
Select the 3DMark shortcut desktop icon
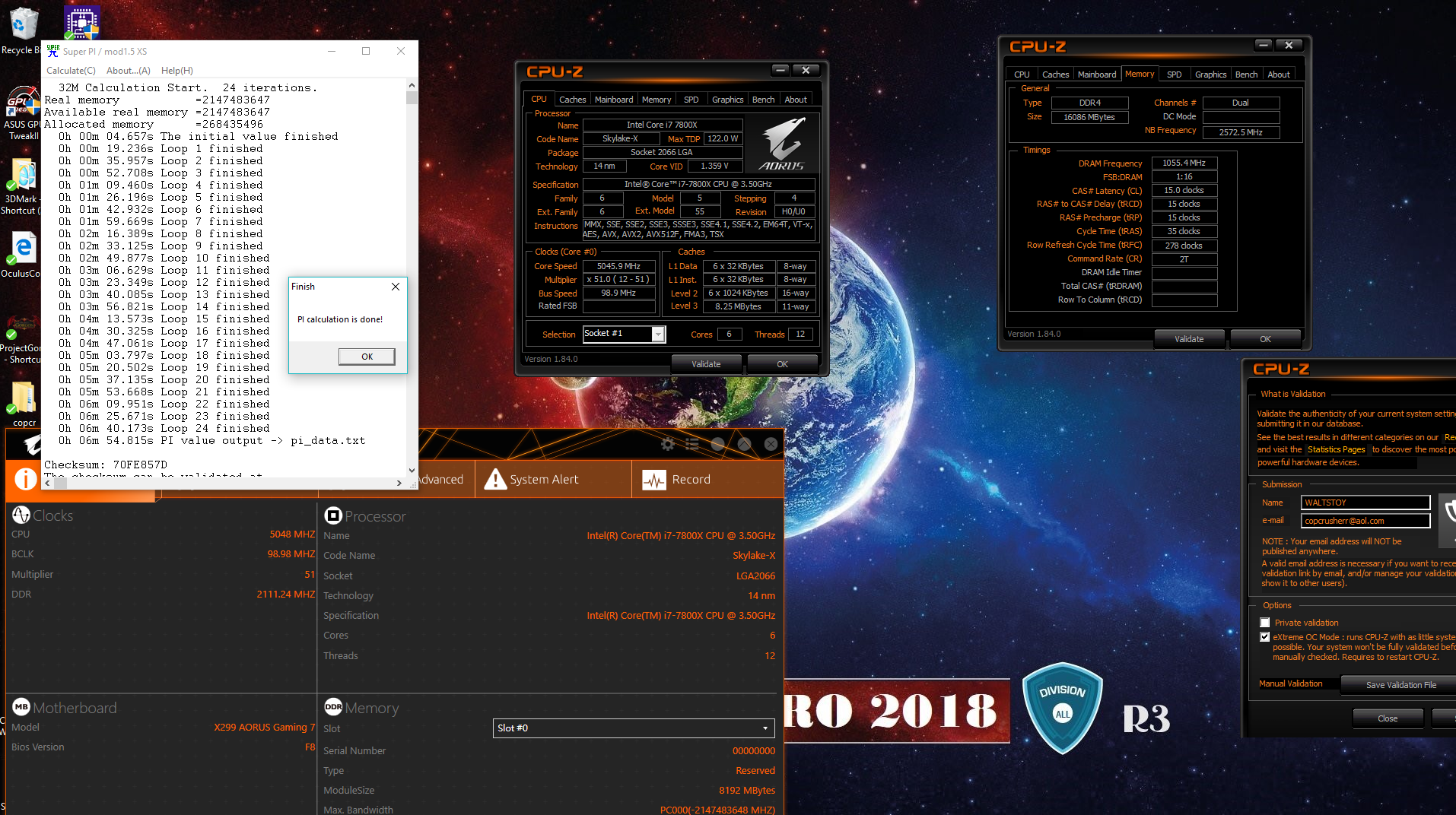coord(21,188)
